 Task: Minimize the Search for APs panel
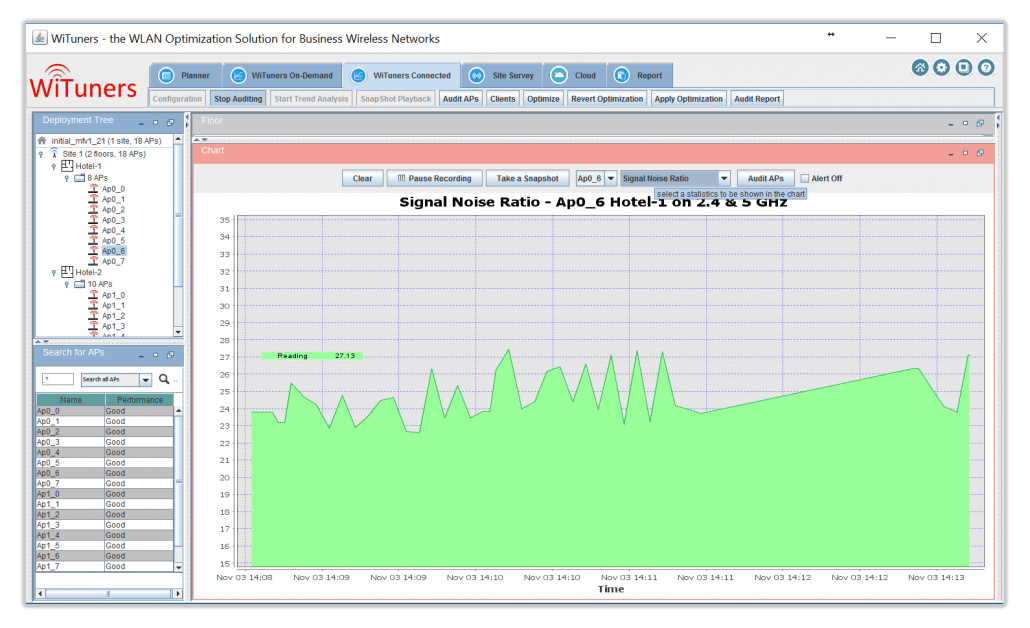pos(141,355)
